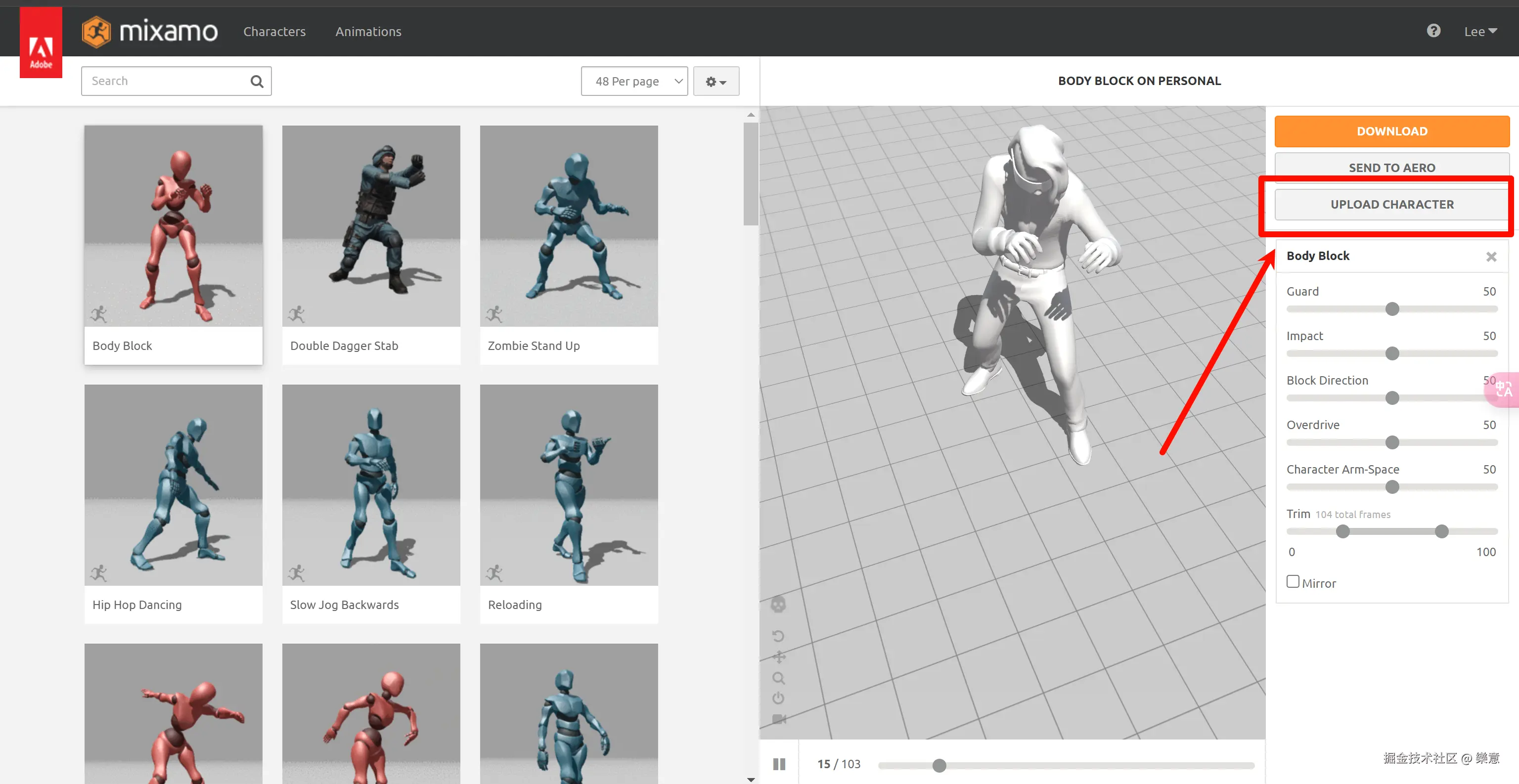Open the Characters tab
The height and width of the screenshot is (784, 1519).
click(x=274, y=31)
